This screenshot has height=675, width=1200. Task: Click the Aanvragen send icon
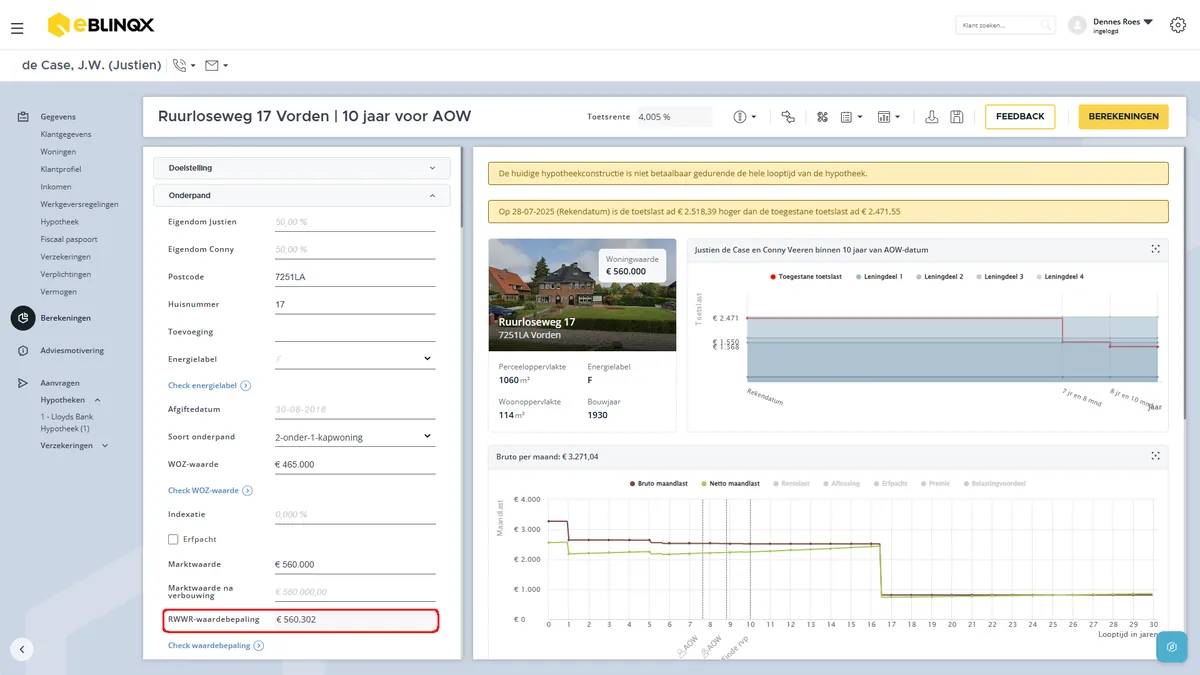pos(23,383)
